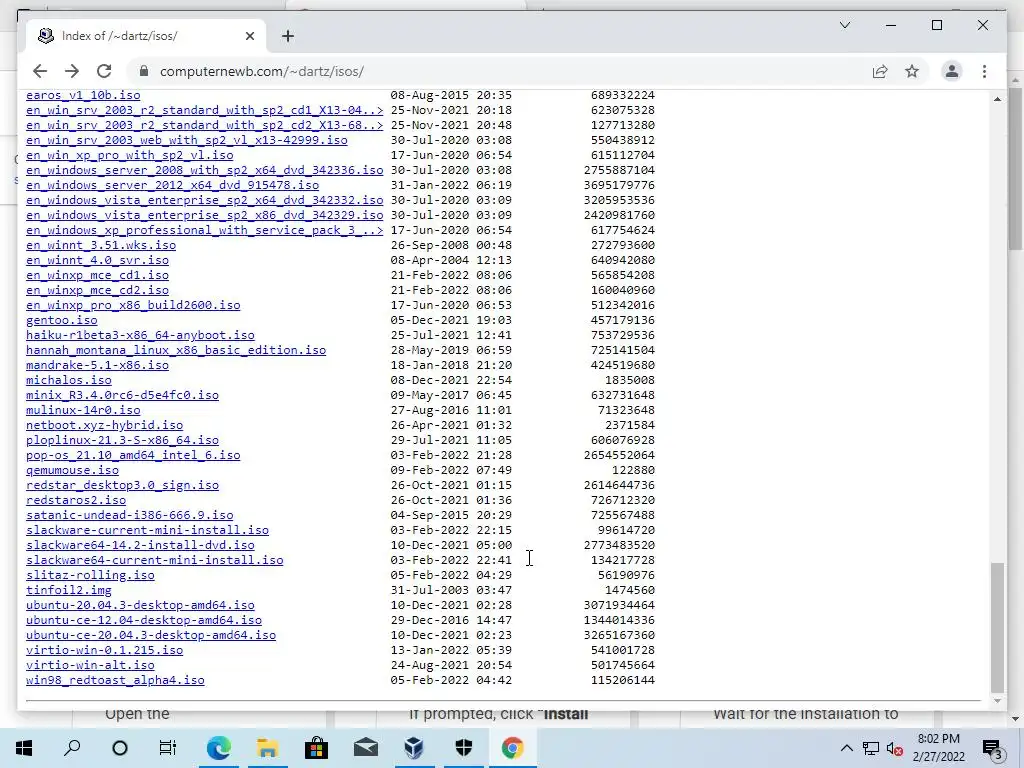Open a new browser tab
Viewport: 1024px width, 768px height.
click(x=288, y=36)
